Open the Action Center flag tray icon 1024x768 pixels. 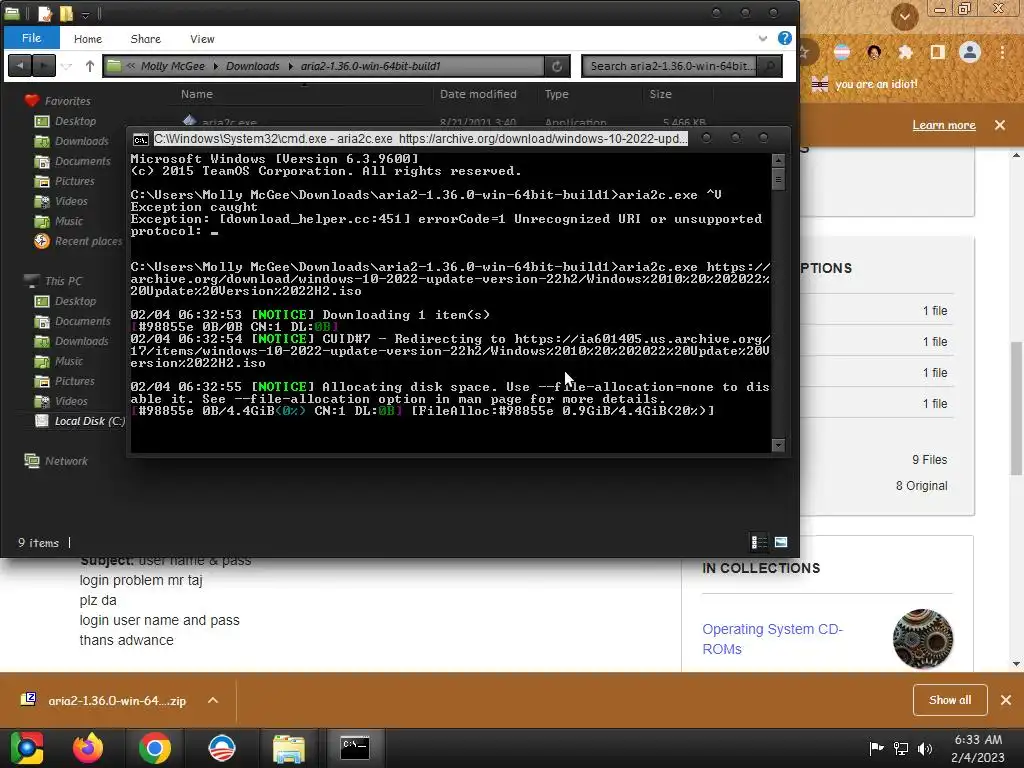click(x=876, y=748)
